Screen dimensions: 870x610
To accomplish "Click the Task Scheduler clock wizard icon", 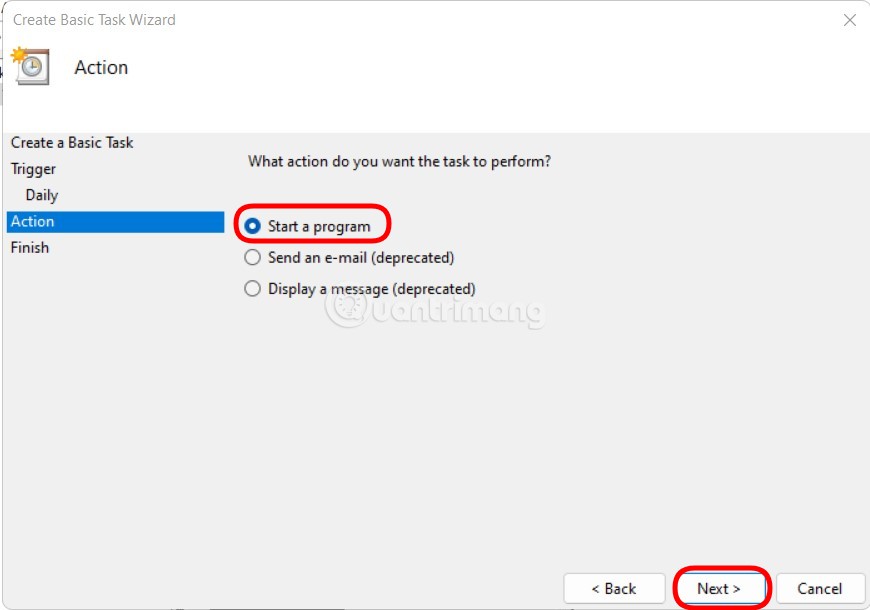I will (x=30, y=66).
